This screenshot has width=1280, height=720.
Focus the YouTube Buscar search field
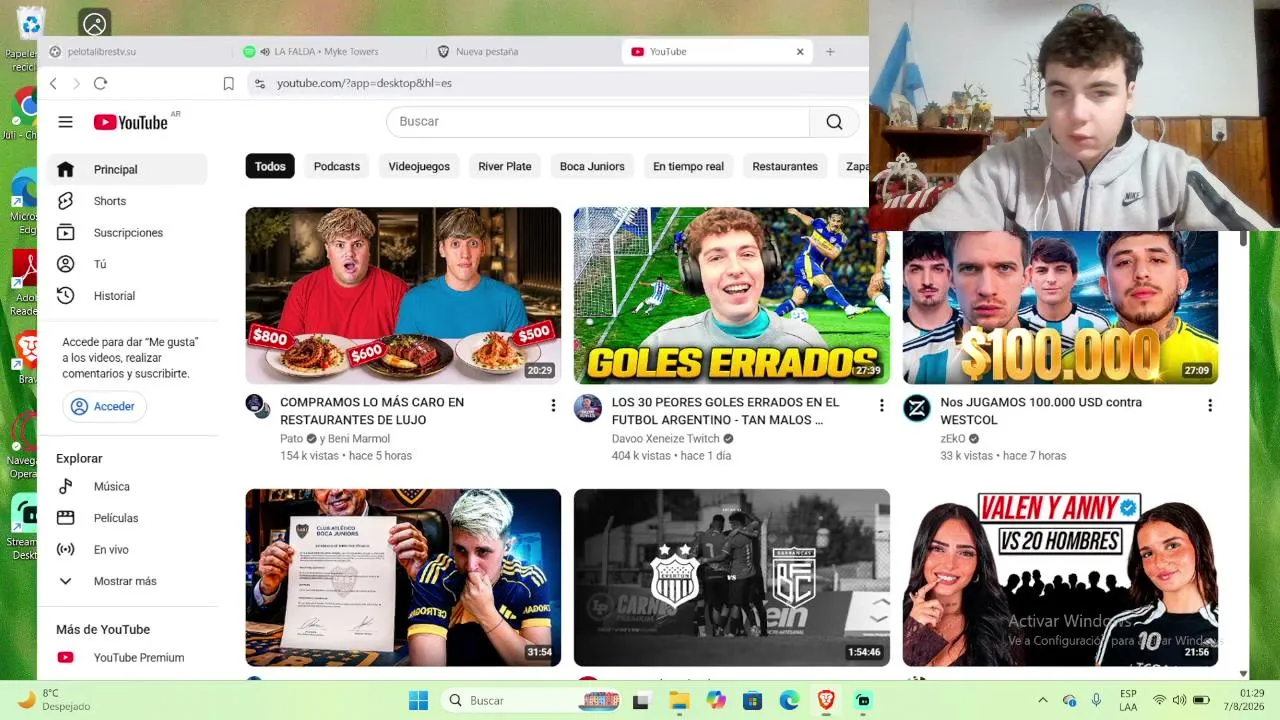pos(598,122)
